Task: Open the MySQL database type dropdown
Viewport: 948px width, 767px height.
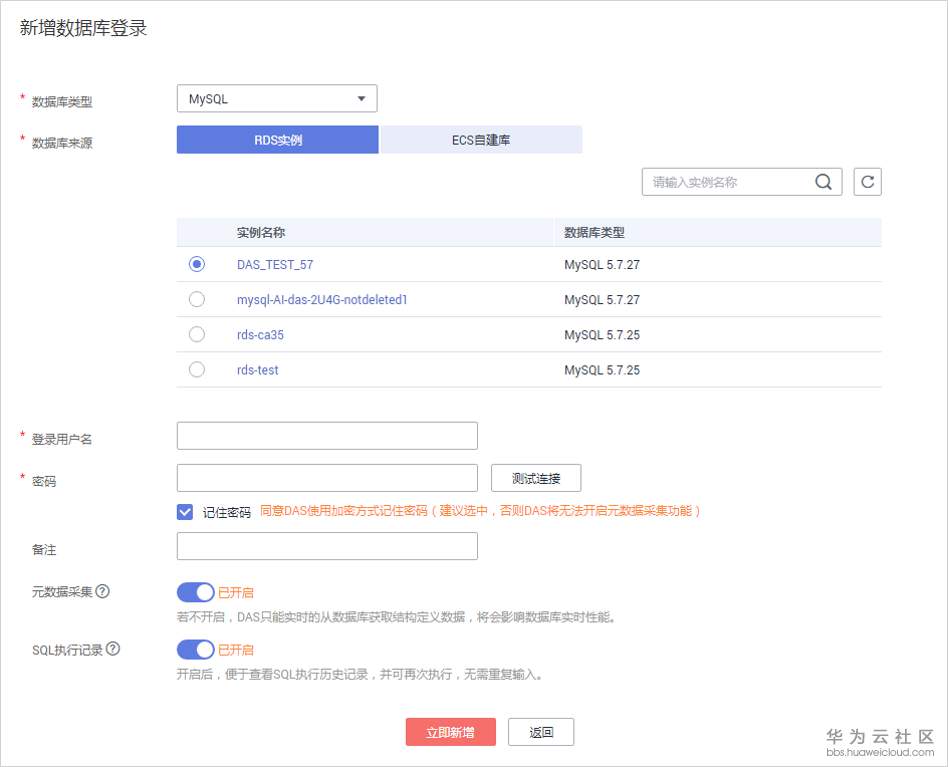Action: (277, 98)
